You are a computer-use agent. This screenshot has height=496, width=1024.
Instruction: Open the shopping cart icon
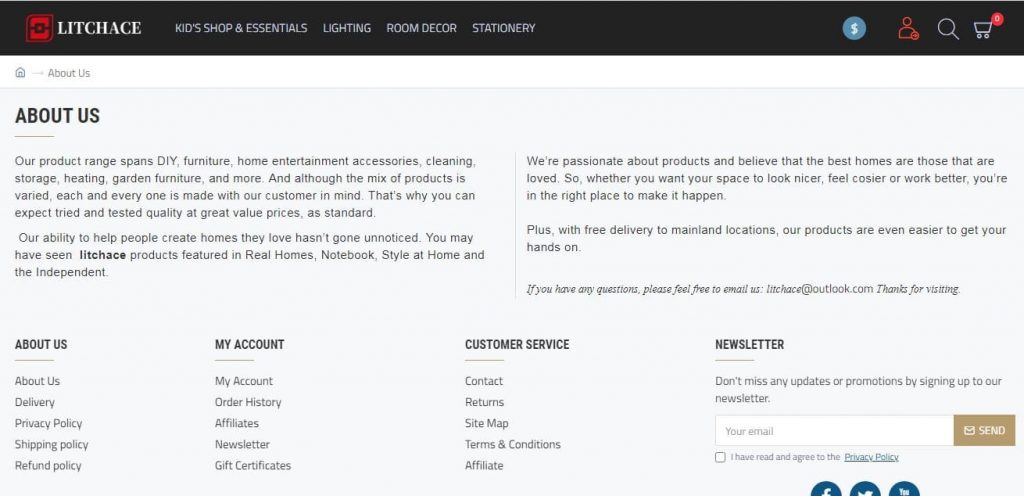pos(986,27)
